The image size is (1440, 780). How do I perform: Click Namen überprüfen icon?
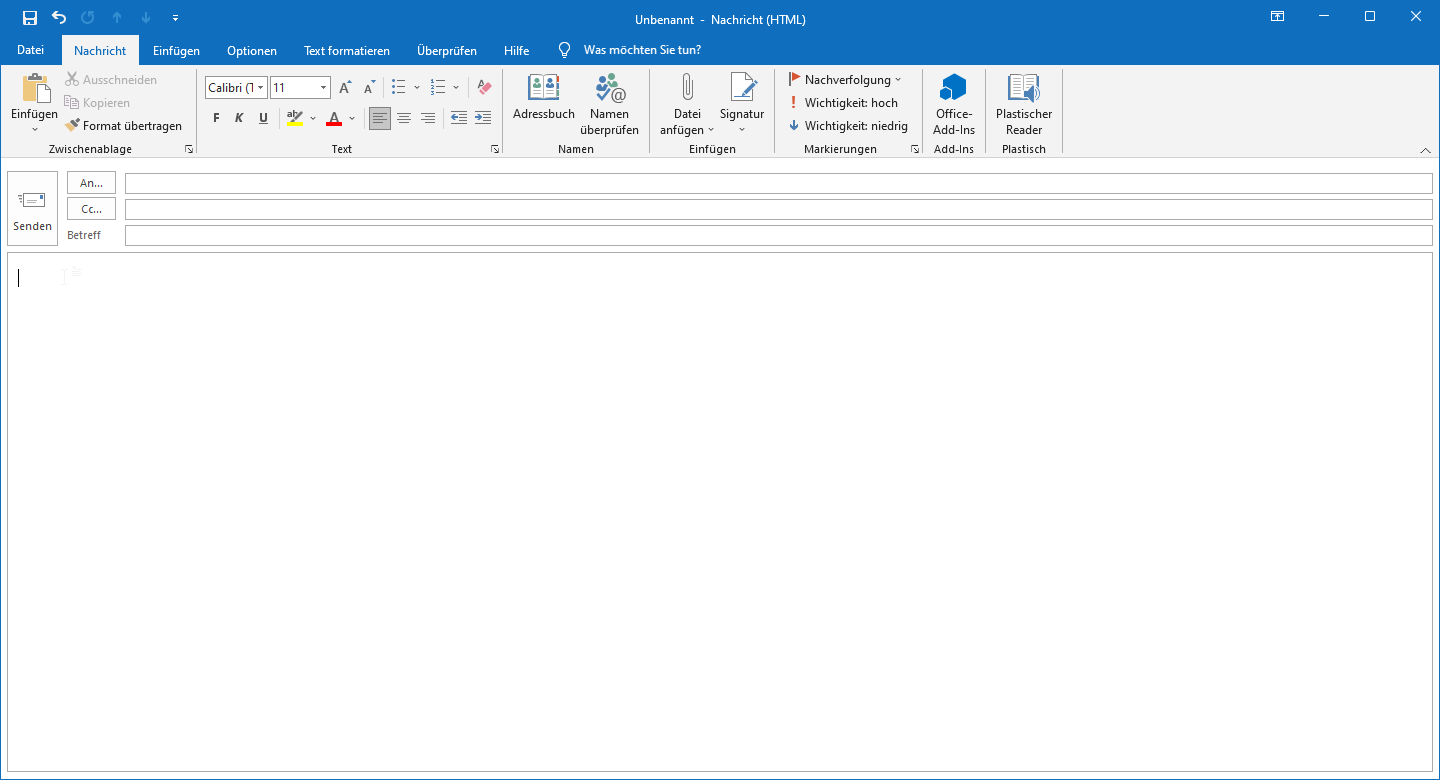coord(609,89)
